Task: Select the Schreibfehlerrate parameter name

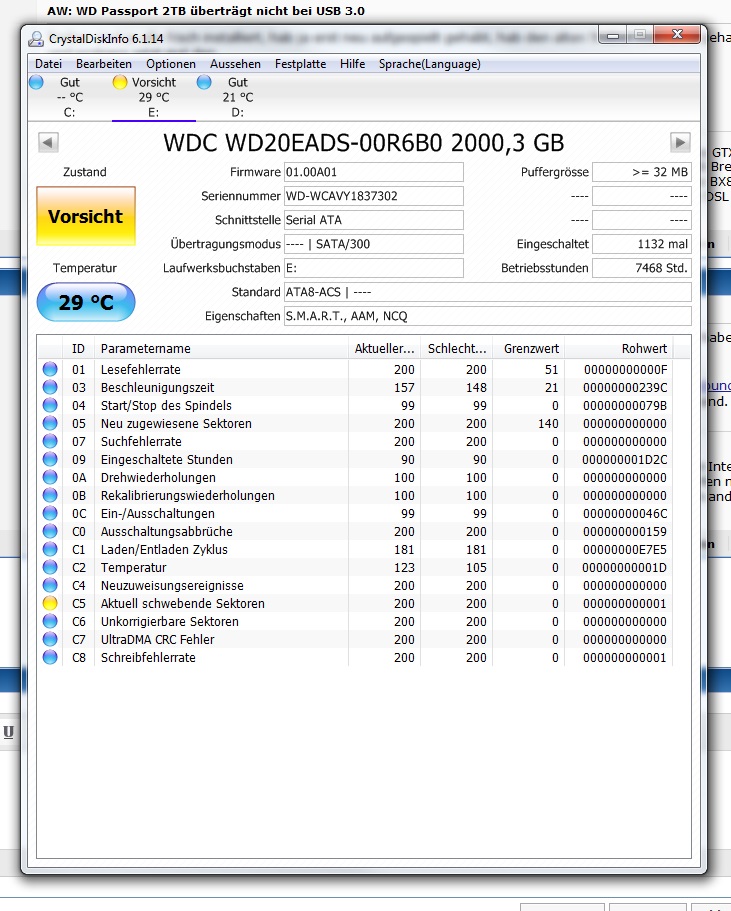Action: (148, 658)
